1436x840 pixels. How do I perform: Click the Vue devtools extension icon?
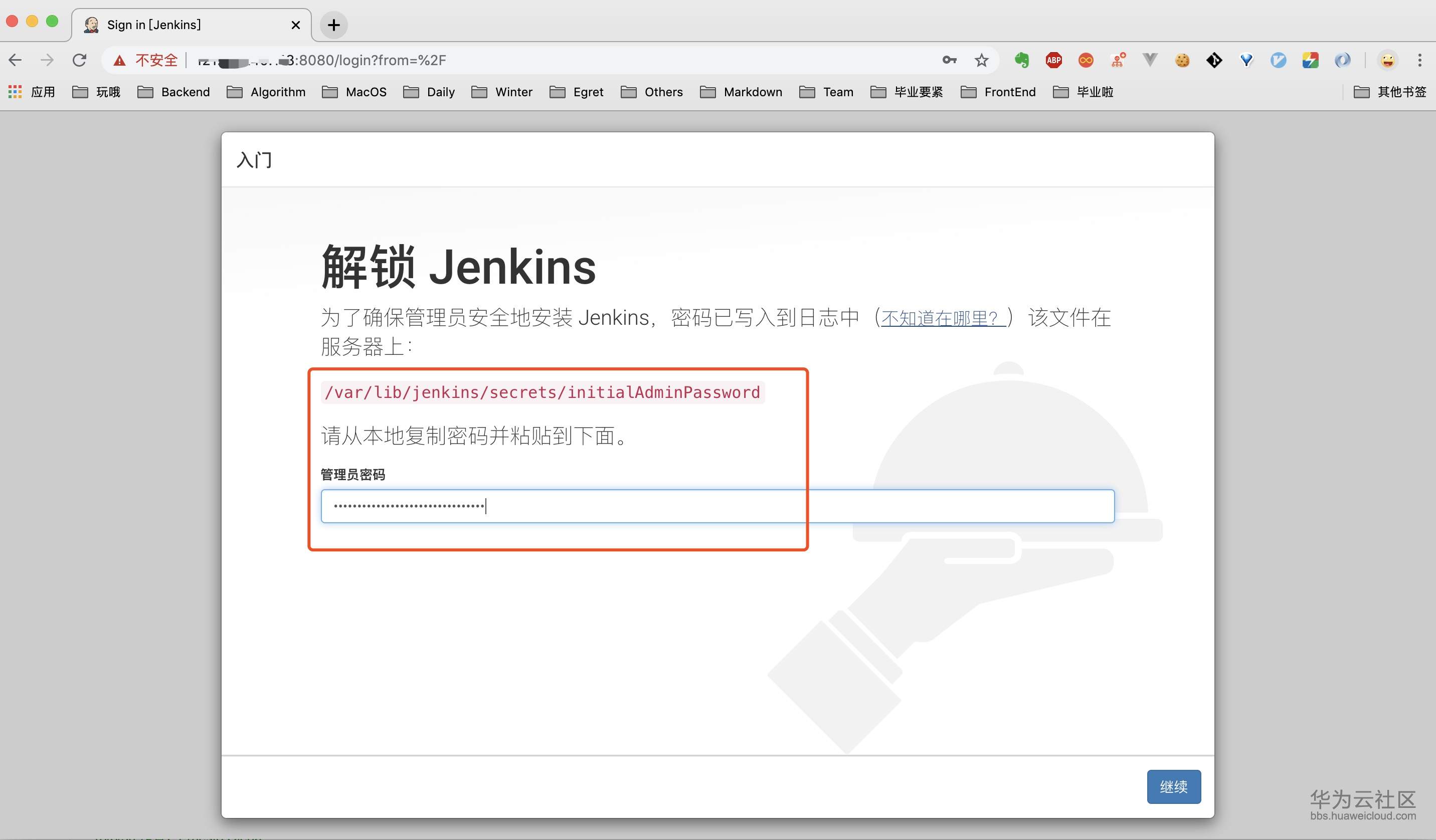pos(1150,60)
